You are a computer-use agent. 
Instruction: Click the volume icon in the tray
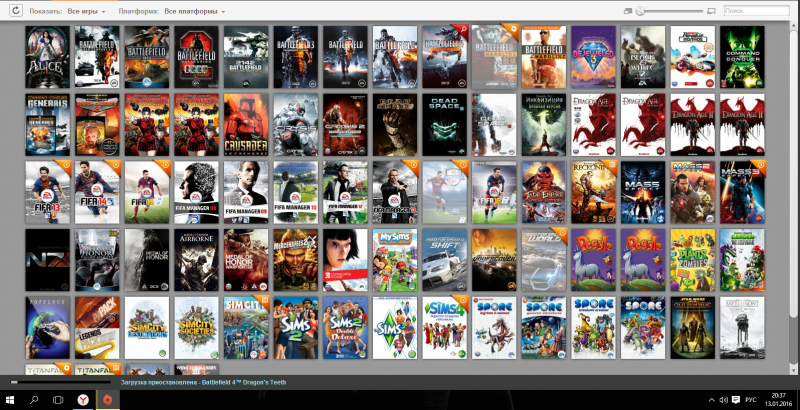(723, 400)
